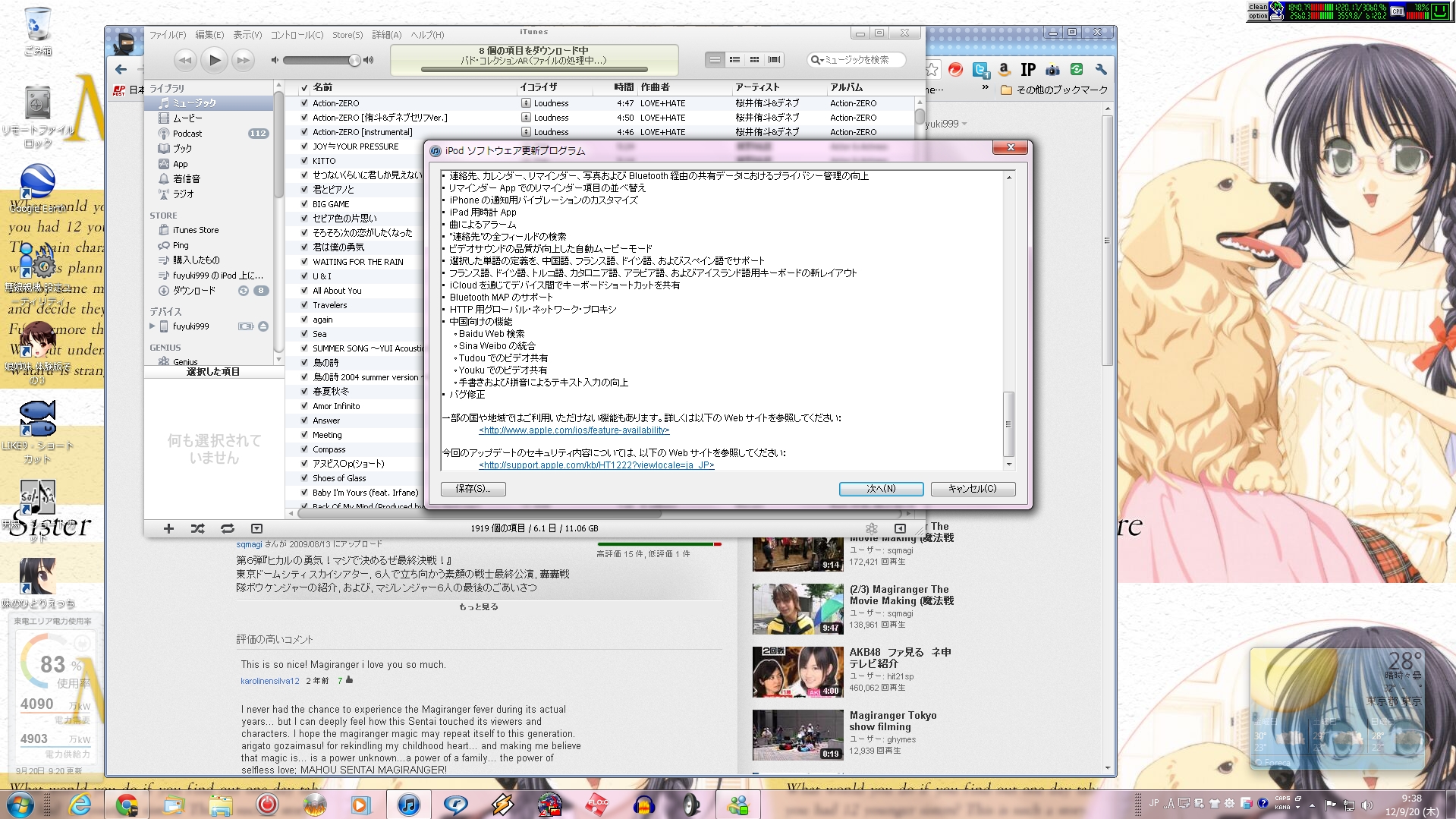Toggle shuffle in iTunes bottom bar
The width and height of the screenshot is (1456, 819).
click(x=198, y=528)
